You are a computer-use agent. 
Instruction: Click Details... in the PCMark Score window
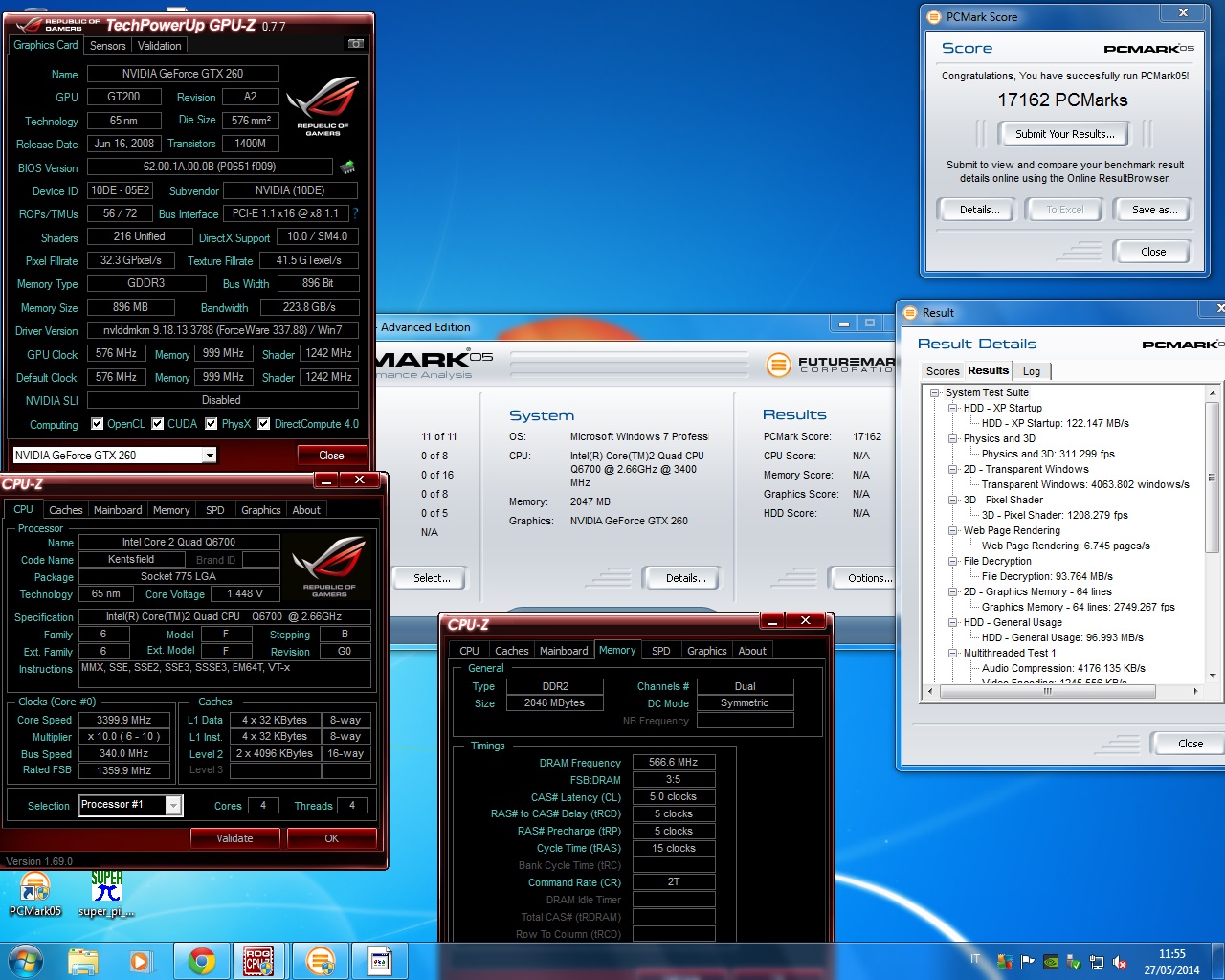tap(979, 210)
